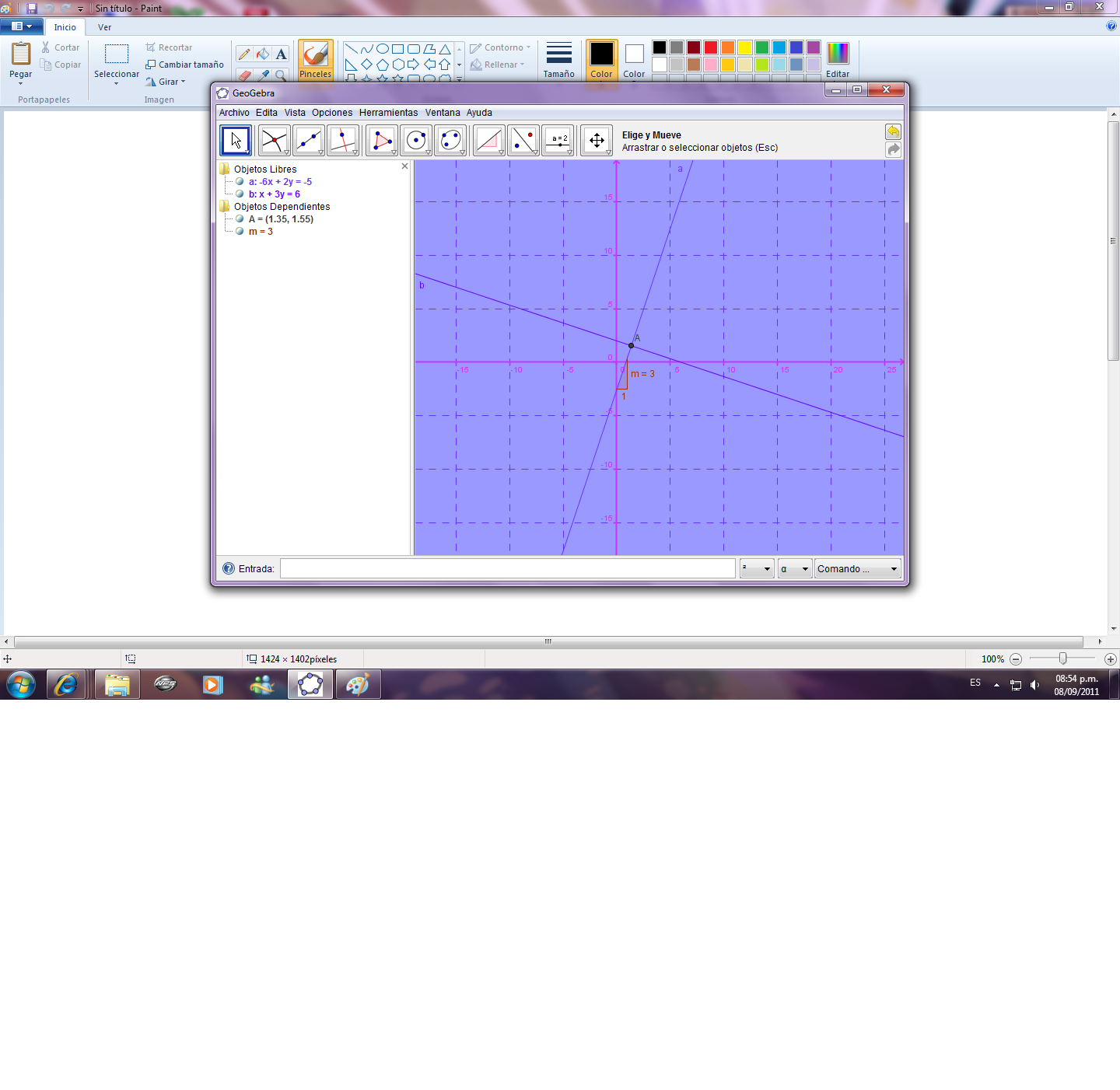
Task: Open the Tamaño line size dropdown
Action: click(558, 60)
